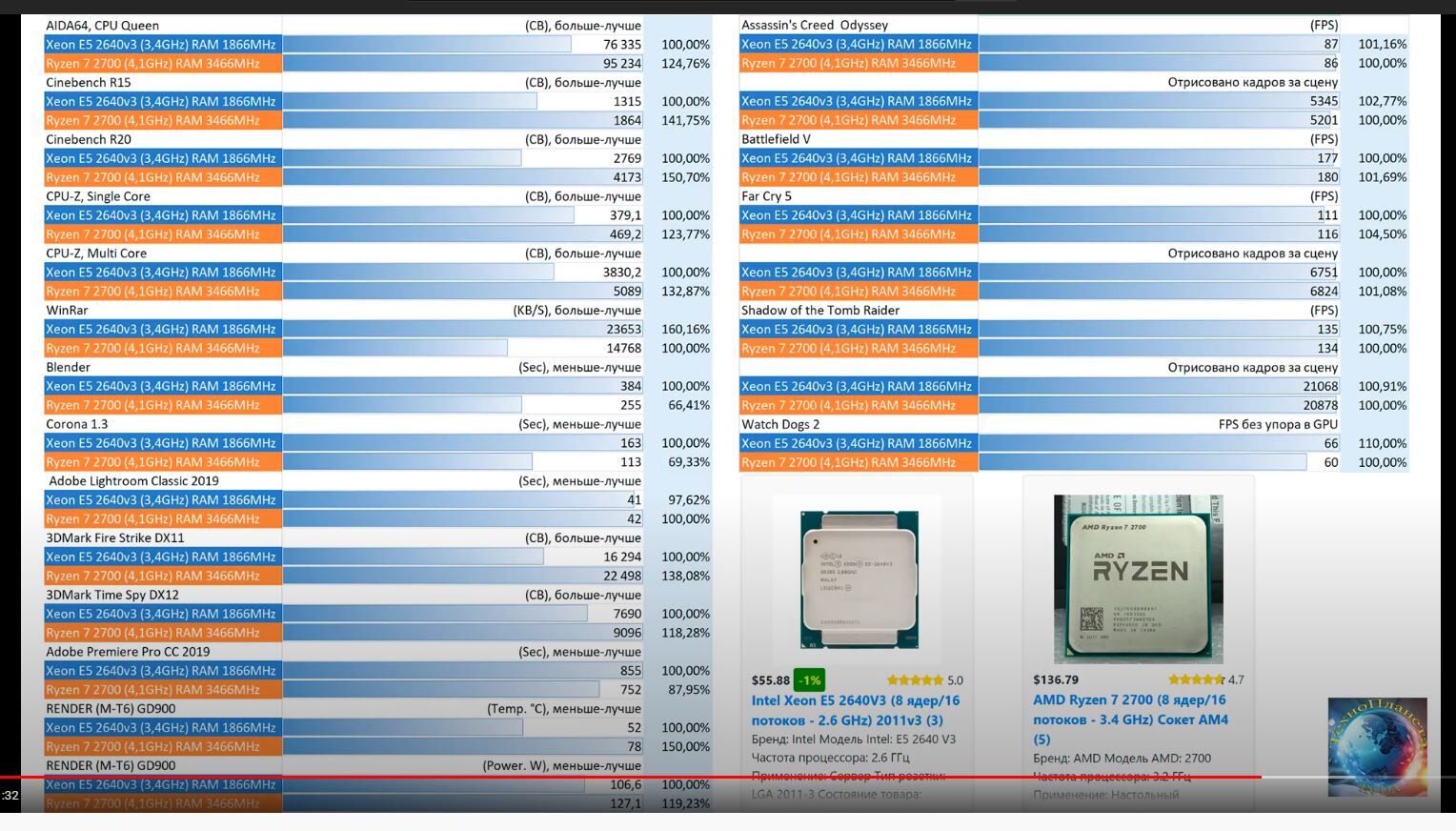Click the Adobe Premiere Pro CC 2019 heading
Viewport: 1456px width, 831px height.
tap(128, 653)
